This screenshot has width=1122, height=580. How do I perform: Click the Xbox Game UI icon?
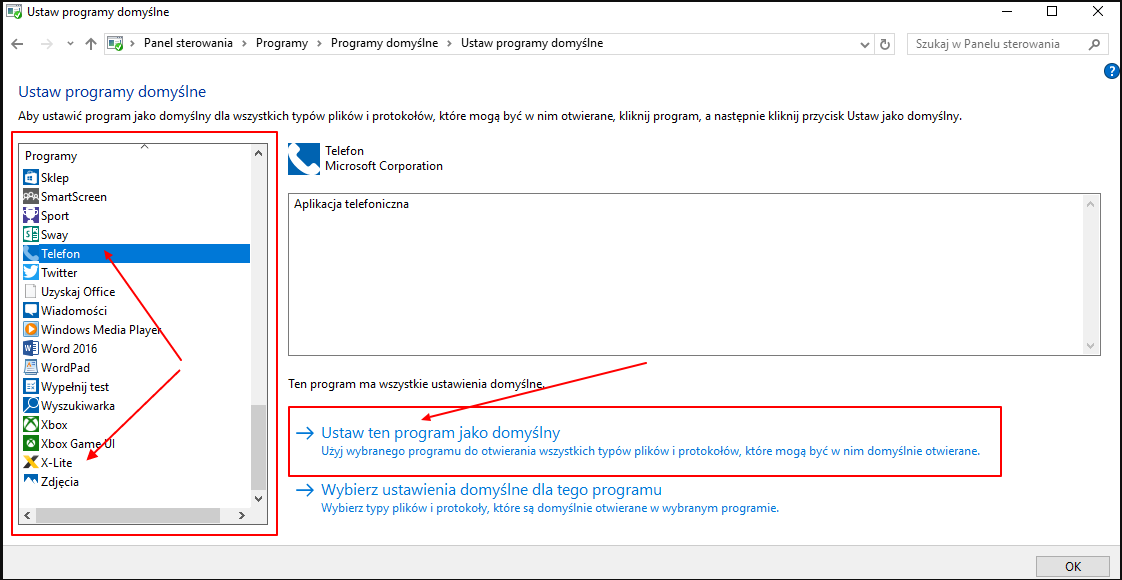point(31,443)
